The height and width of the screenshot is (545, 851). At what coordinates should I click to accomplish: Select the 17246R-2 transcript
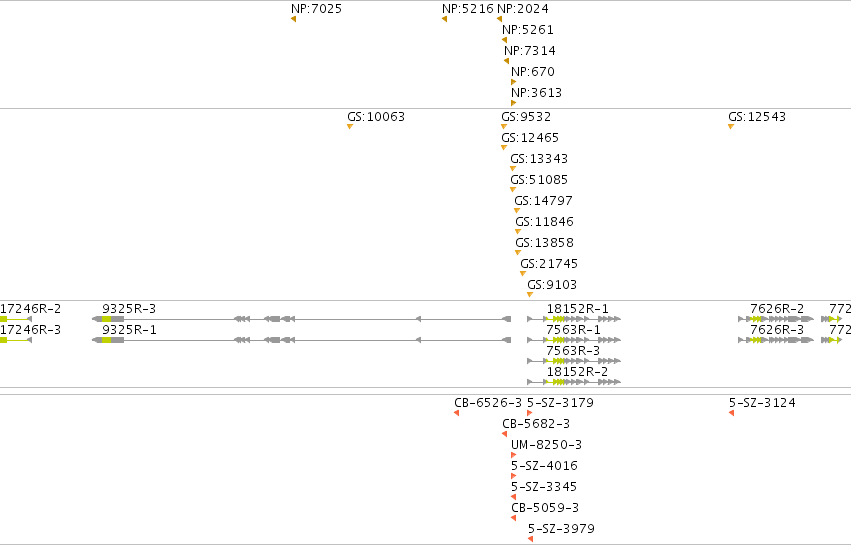[16, 319]
